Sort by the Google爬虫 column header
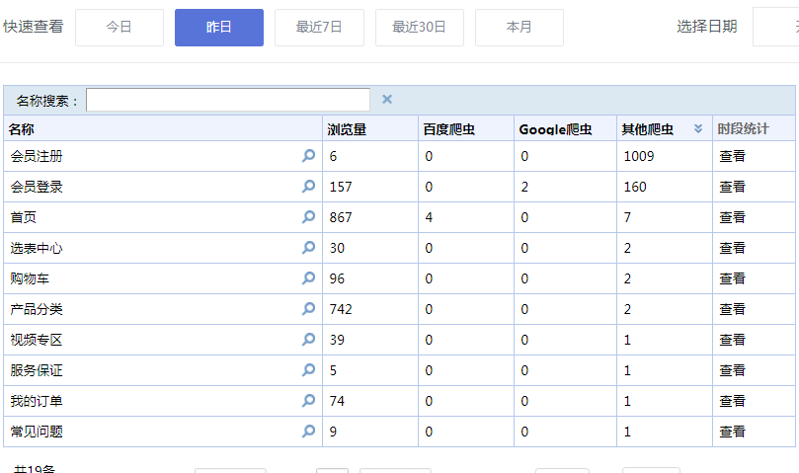Viewport: 799px width, 473px height. tap(565, 128)
